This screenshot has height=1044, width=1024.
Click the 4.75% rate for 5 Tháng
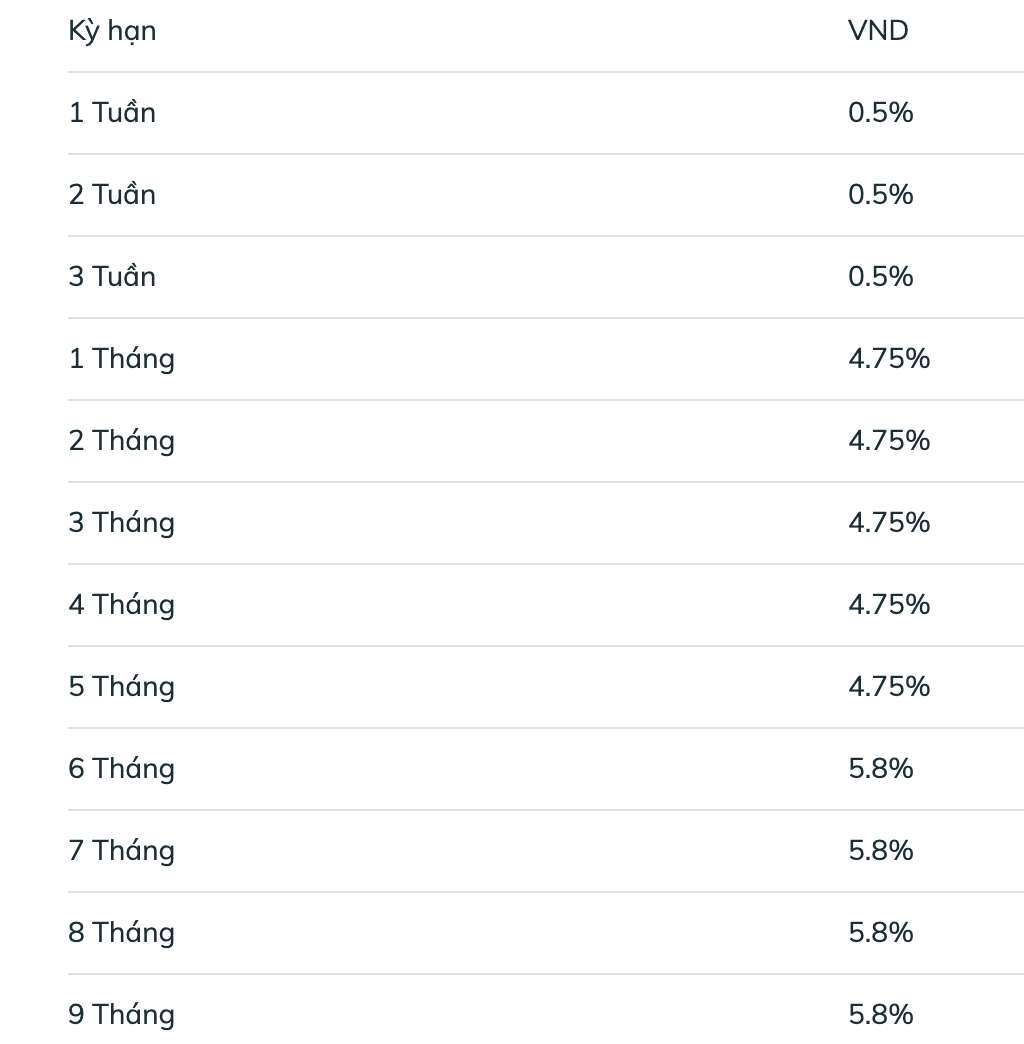click(x=889, y=687)
